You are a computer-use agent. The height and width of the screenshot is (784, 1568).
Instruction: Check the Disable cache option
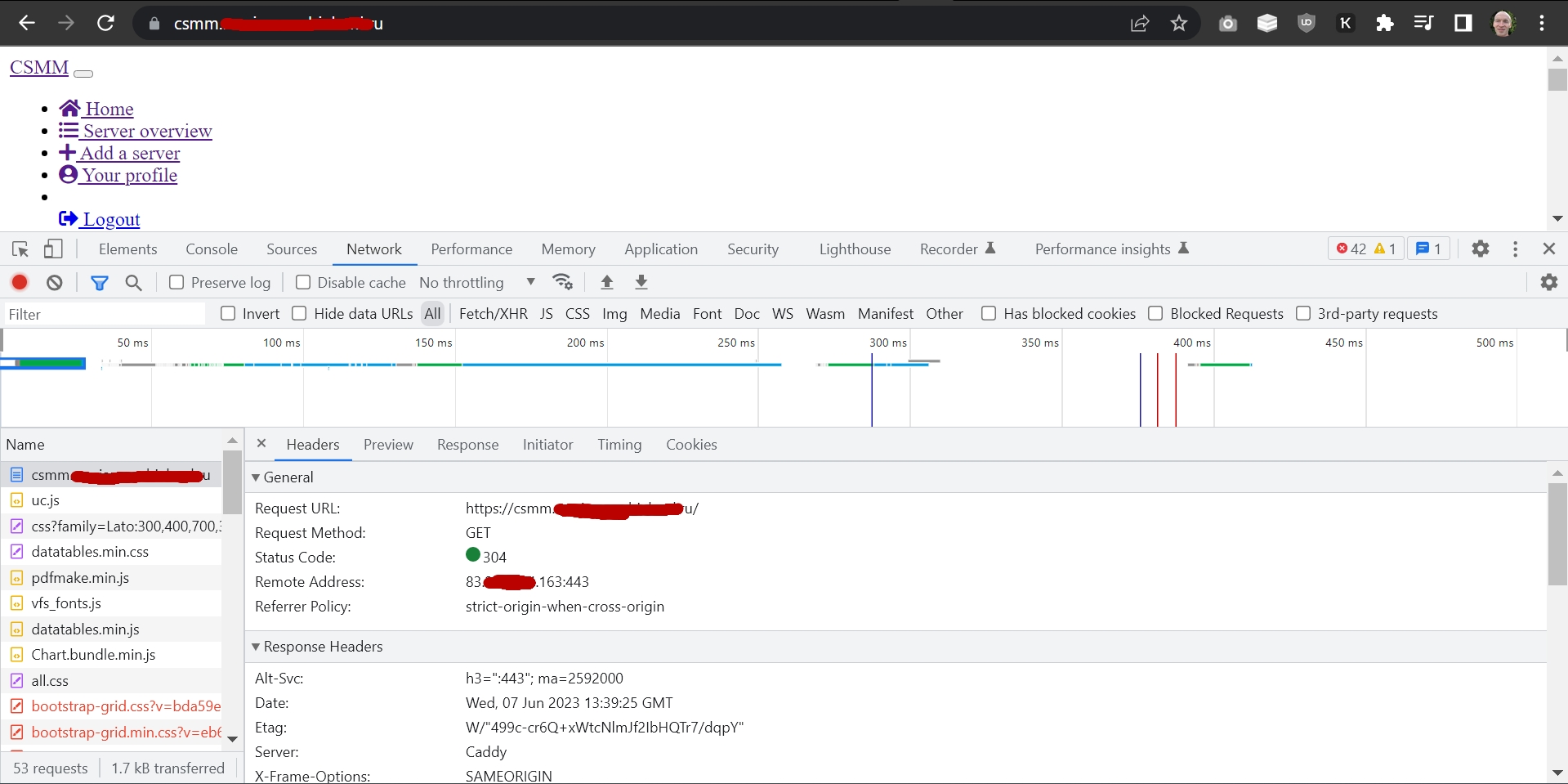[x=303, y=282]
